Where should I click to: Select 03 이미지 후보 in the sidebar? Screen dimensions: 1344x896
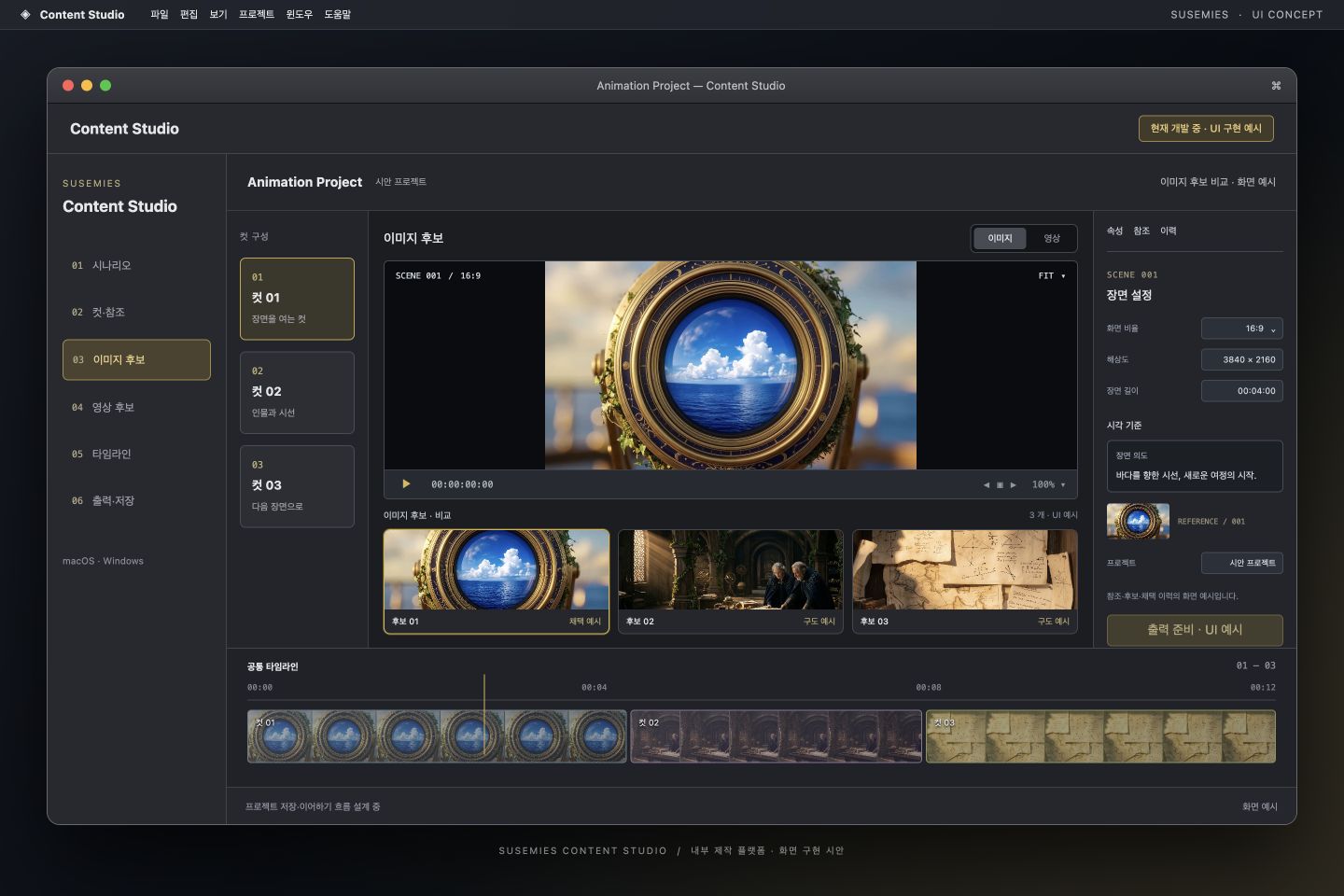pos(136,359)
